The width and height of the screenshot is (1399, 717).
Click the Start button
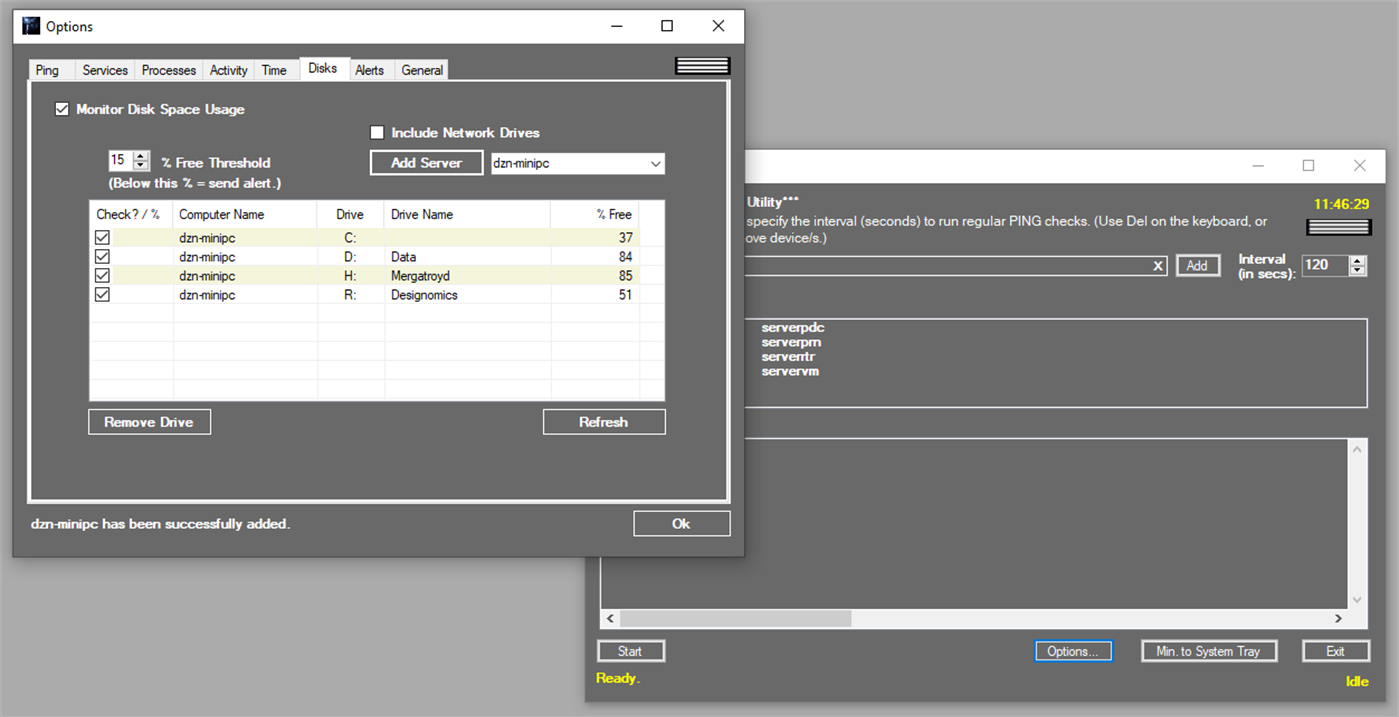[630, 651]
